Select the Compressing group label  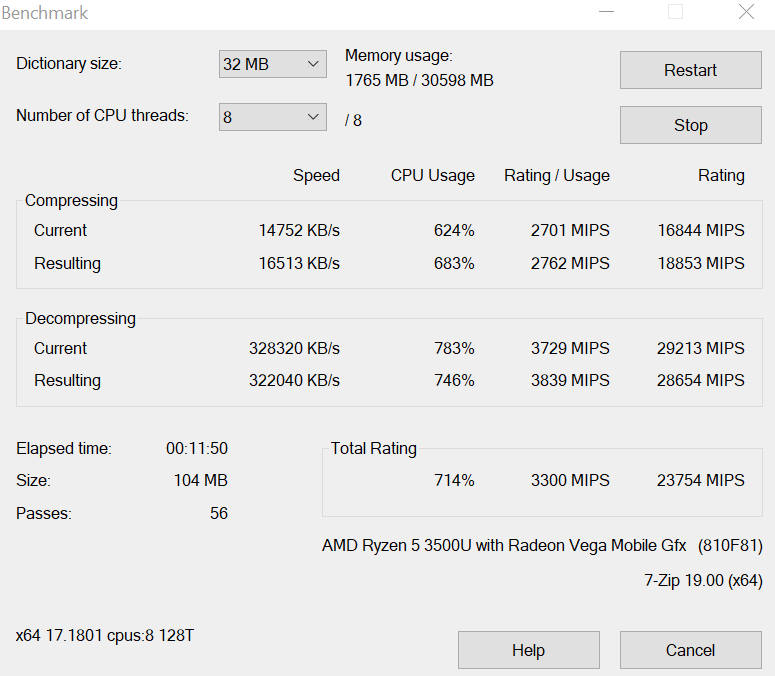pyautogui.click(x=71, y=200)
